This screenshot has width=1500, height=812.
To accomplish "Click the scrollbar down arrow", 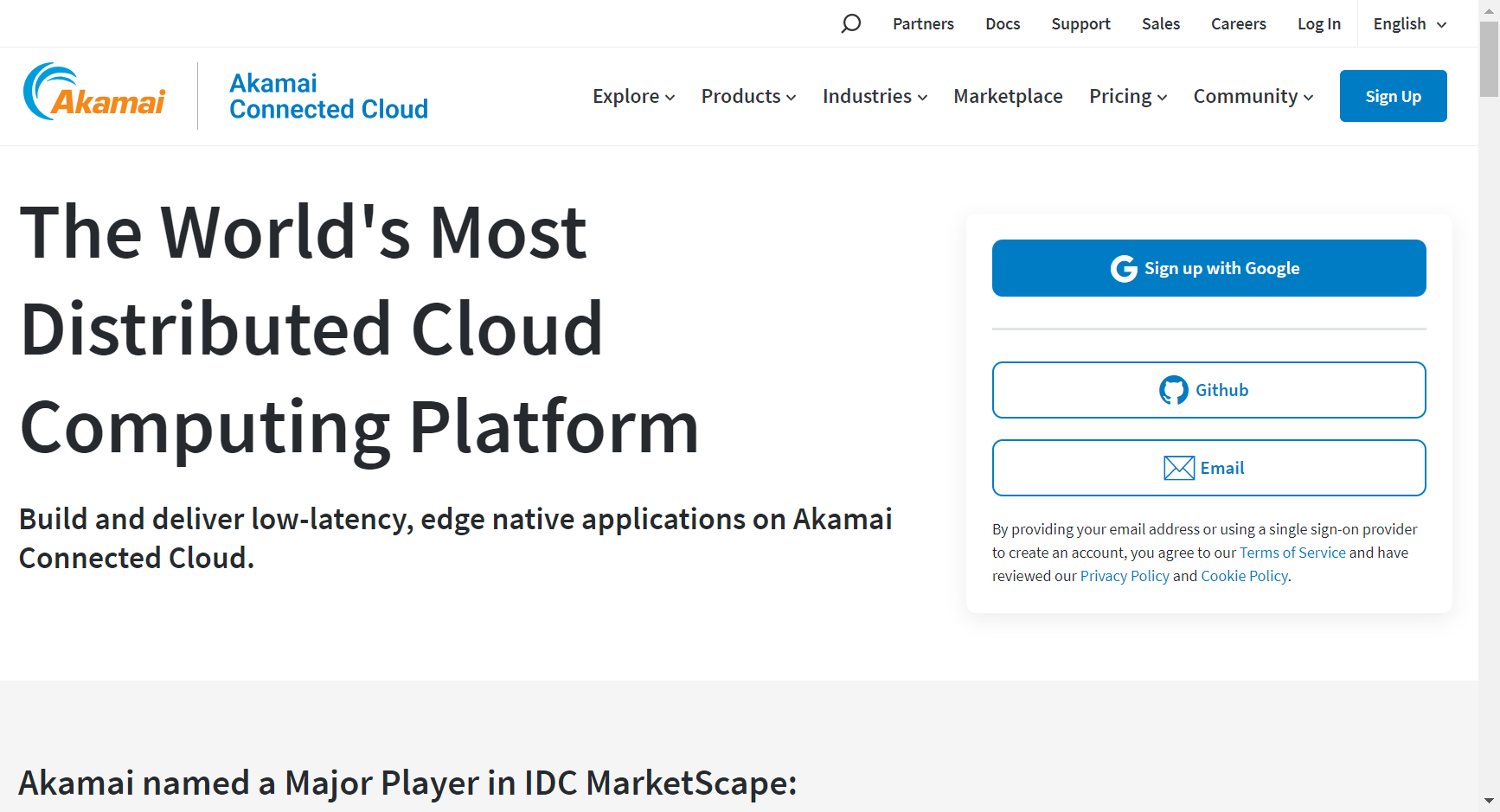I will (1489, 802).
